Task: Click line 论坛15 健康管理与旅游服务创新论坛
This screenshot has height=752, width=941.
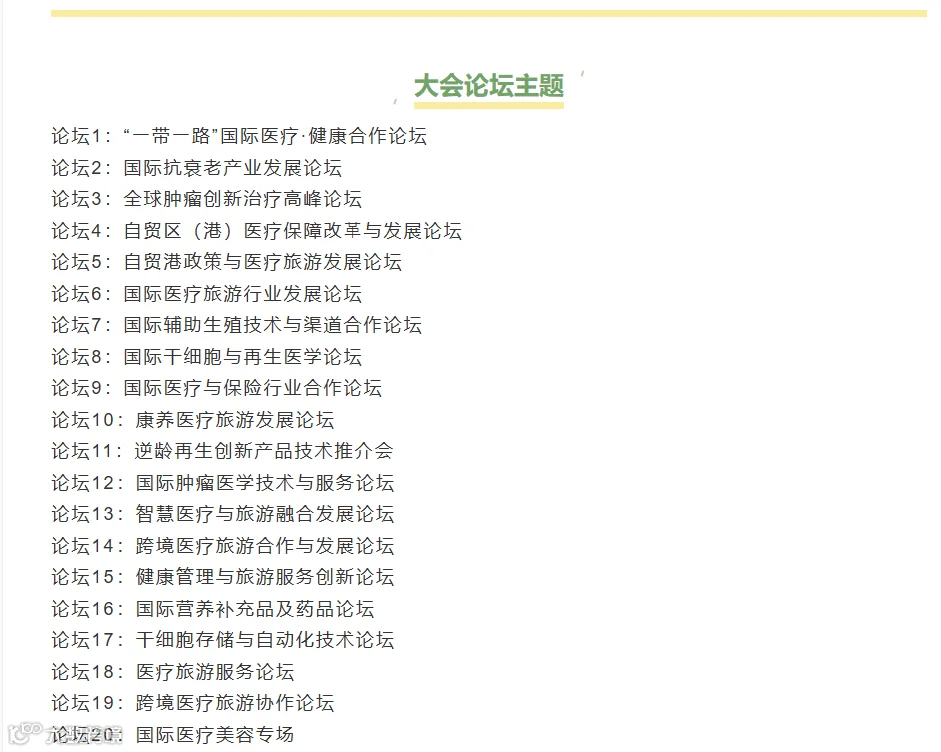Action: pyautogui.click(x=223, y=577)
